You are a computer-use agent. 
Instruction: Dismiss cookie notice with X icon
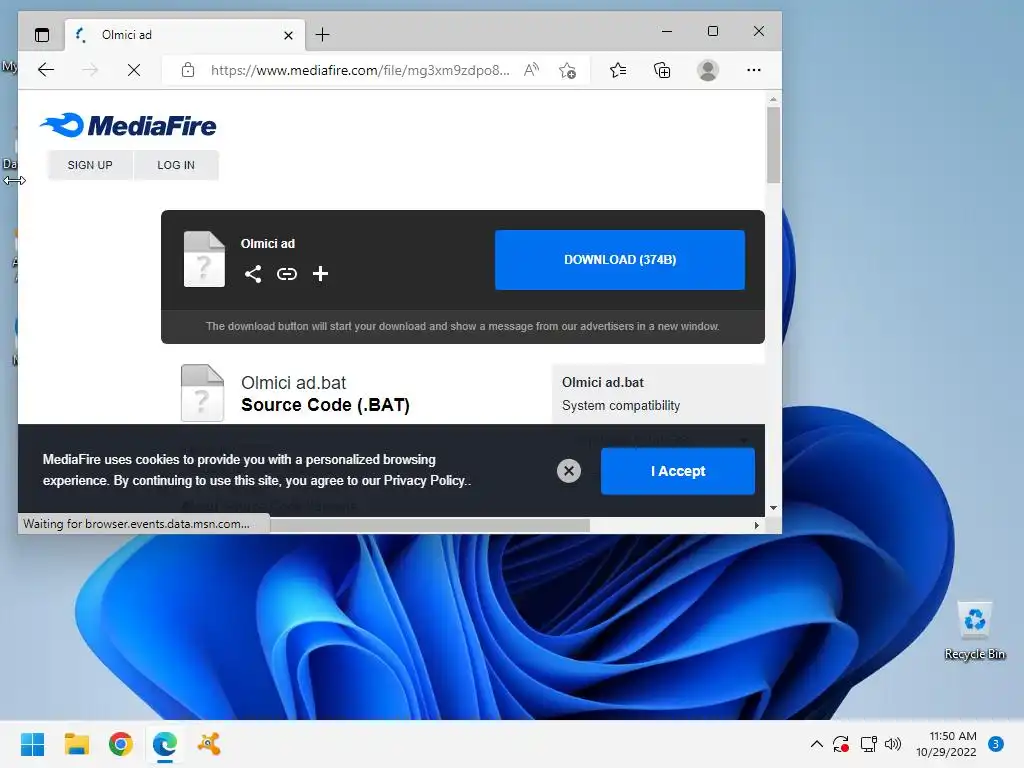click(569, 471)
